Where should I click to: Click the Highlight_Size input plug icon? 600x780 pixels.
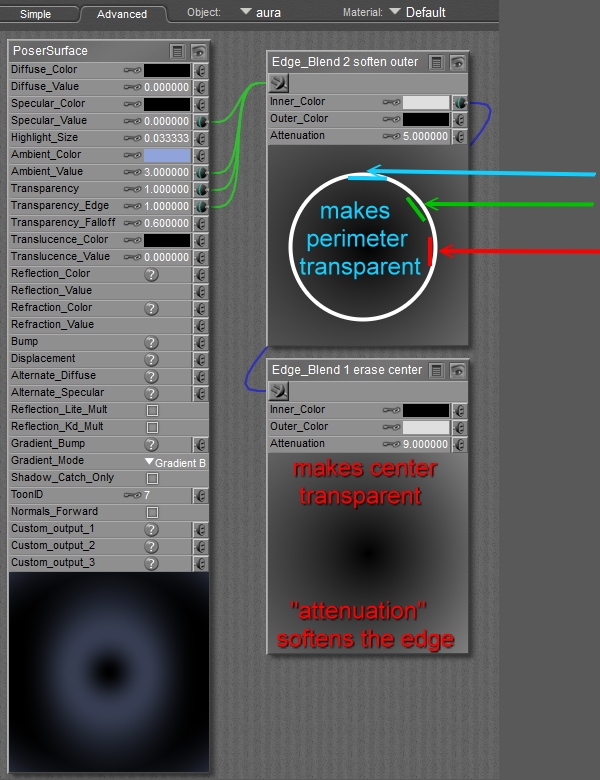200,138
